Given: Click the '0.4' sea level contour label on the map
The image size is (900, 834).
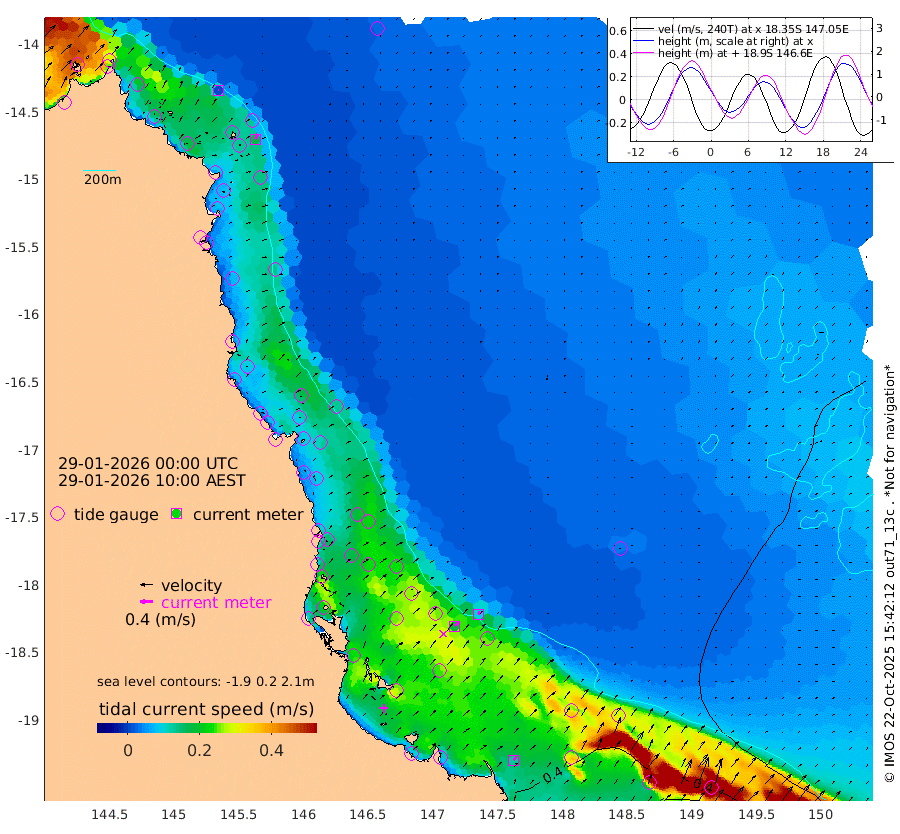Looking at the screenshot, I should [x=552, y=777].
